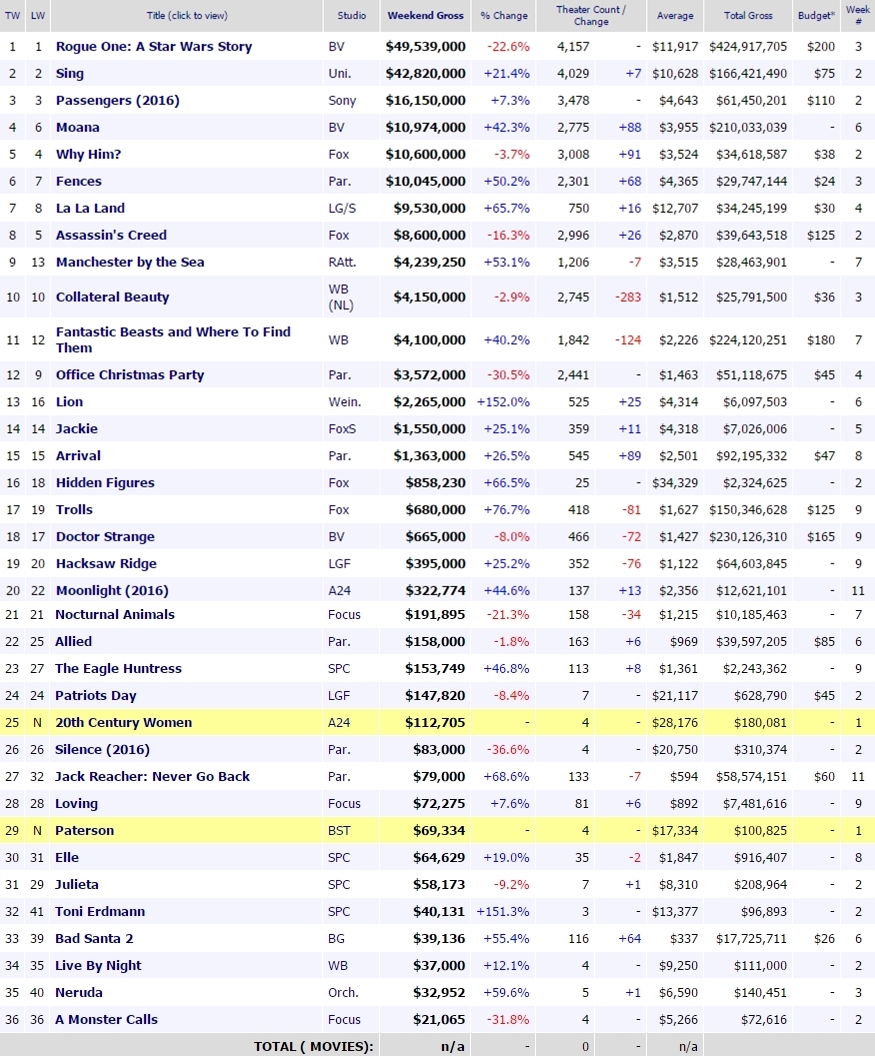Select the $49,539,000 weekend gross value
The height and width of the screenshot is (1056, 875).
[425, 46]
